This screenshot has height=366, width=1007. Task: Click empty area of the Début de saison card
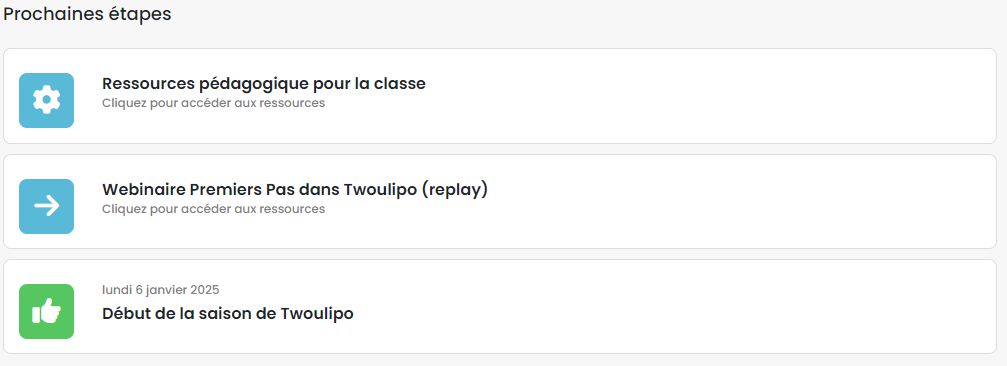point(706,307)
